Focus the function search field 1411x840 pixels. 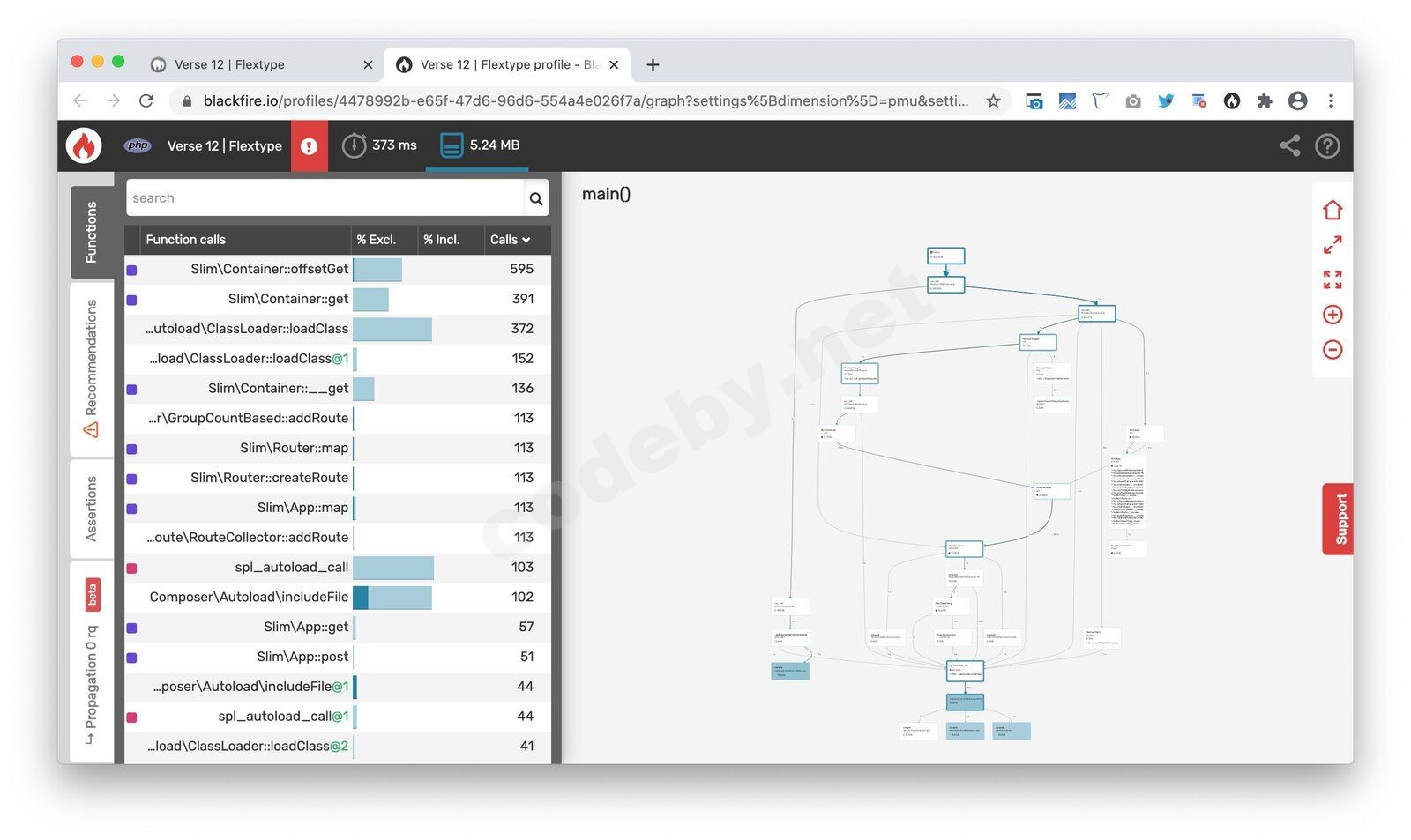[x=325, y=198]
